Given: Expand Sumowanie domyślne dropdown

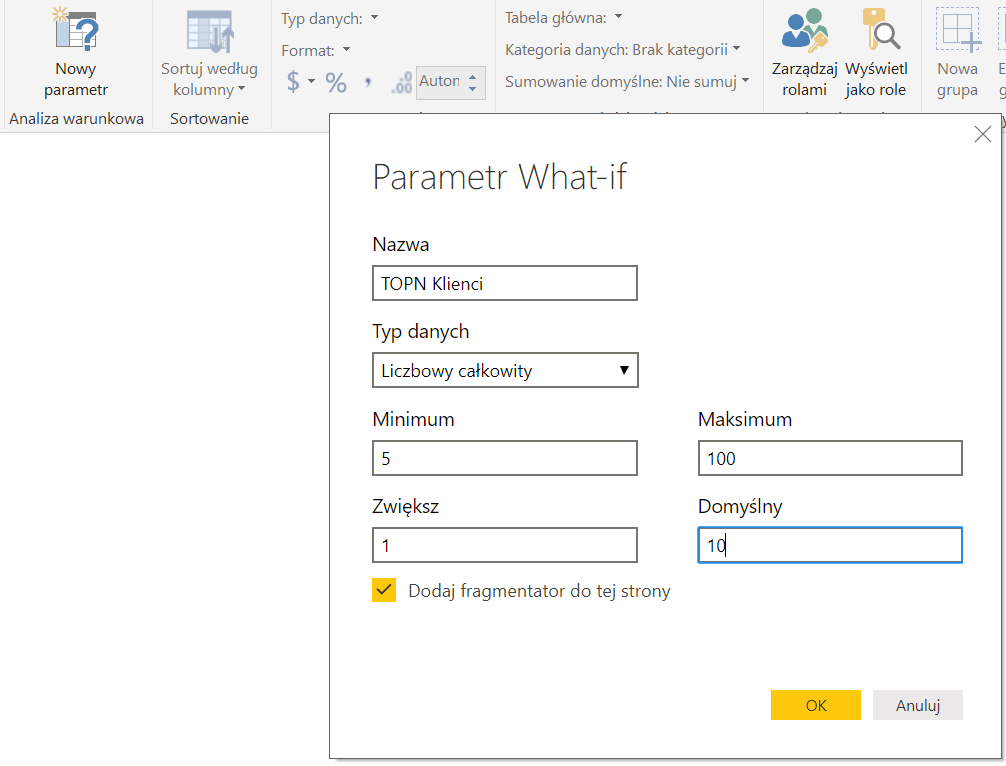Looking at the screenshot, I should (627, 82).
